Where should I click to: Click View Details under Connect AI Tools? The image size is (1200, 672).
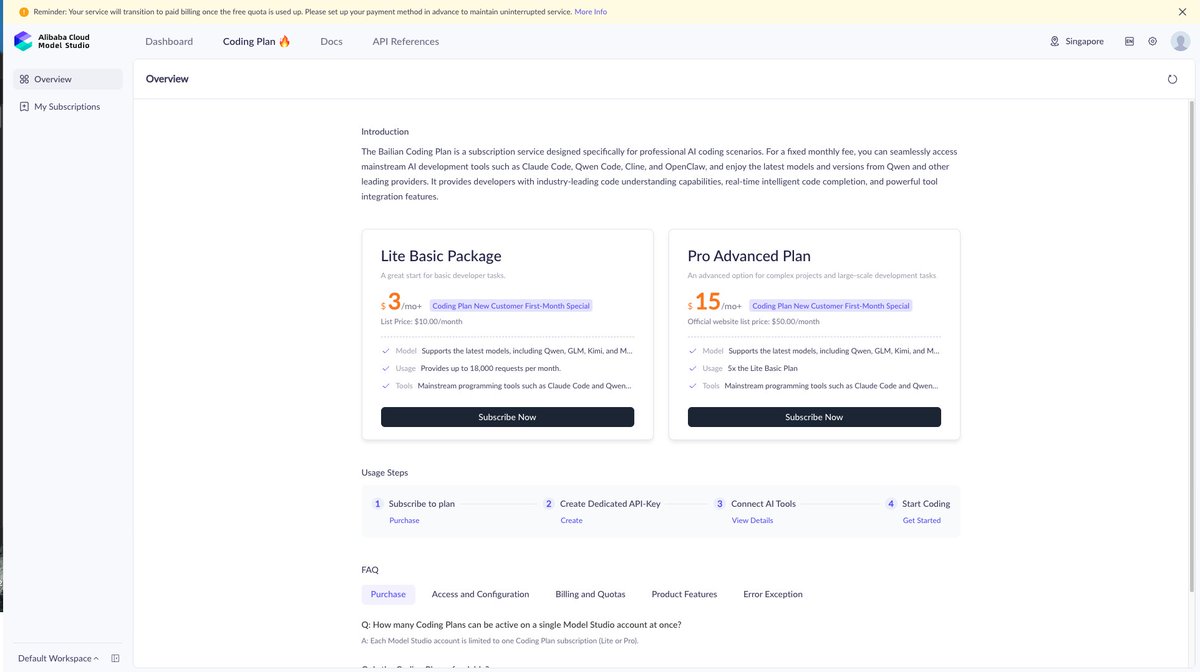tap(752, 520)
